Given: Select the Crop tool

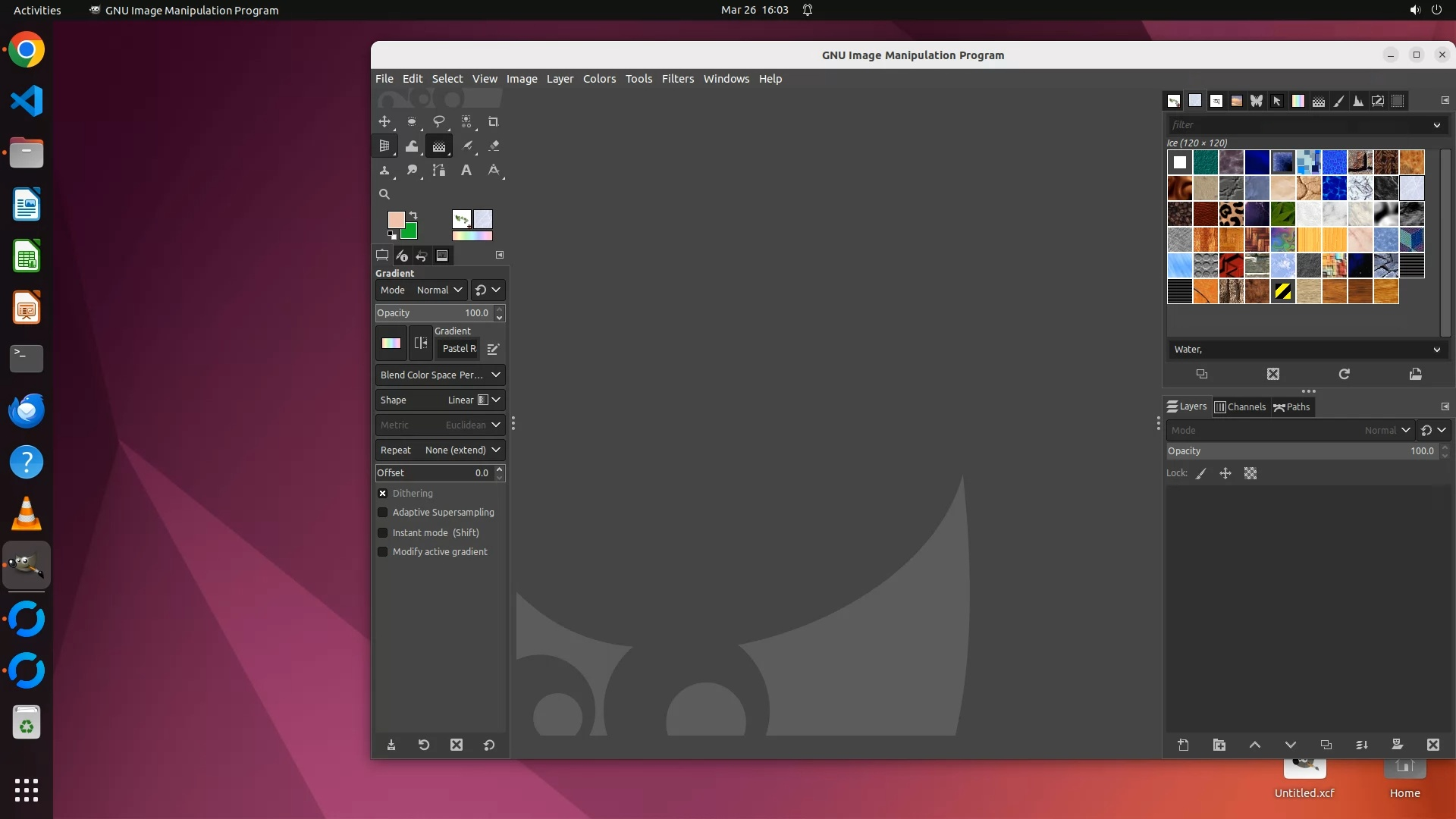Looking at the screenshot, I should point(493,121).
